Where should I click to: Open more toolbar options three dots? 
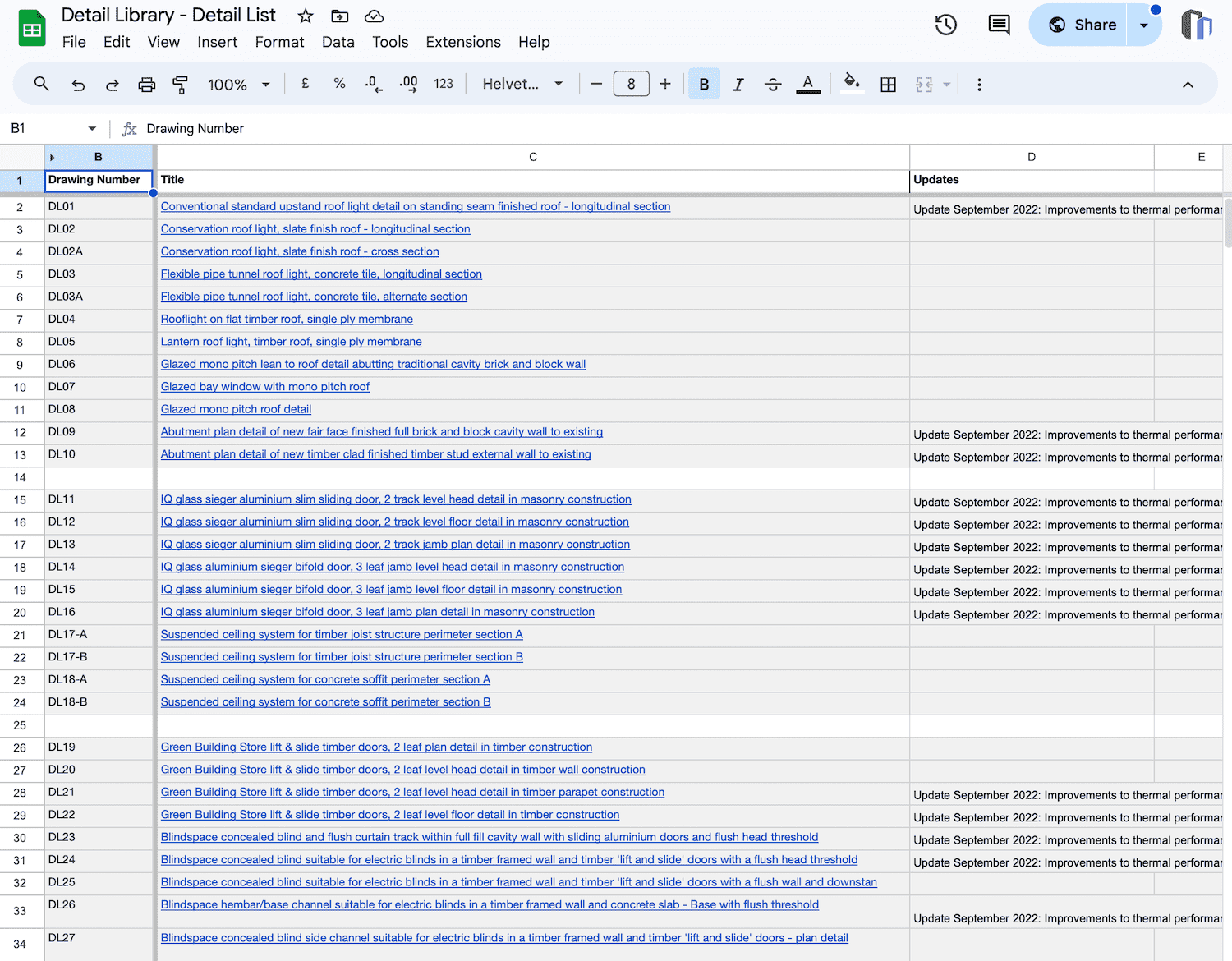click(x=979, y=85)
